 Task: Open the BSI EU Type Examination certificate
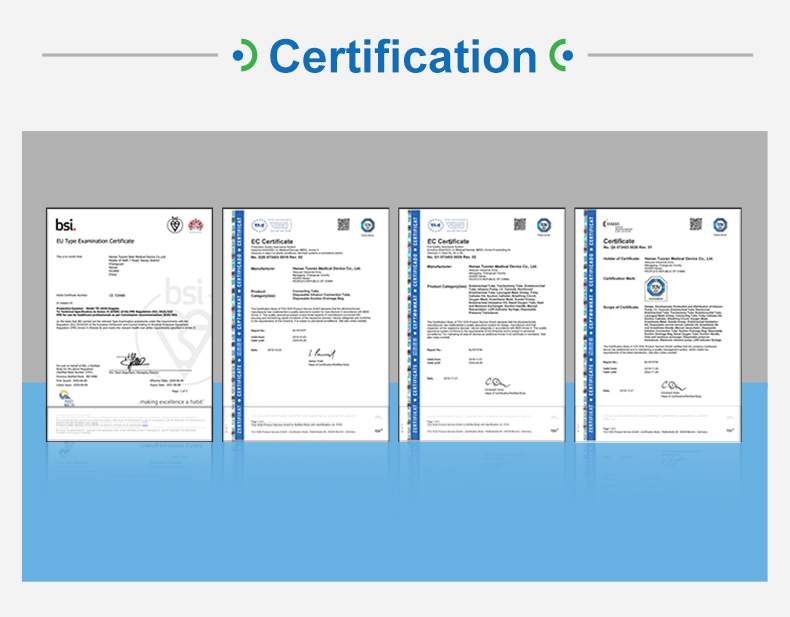point(129,324)
